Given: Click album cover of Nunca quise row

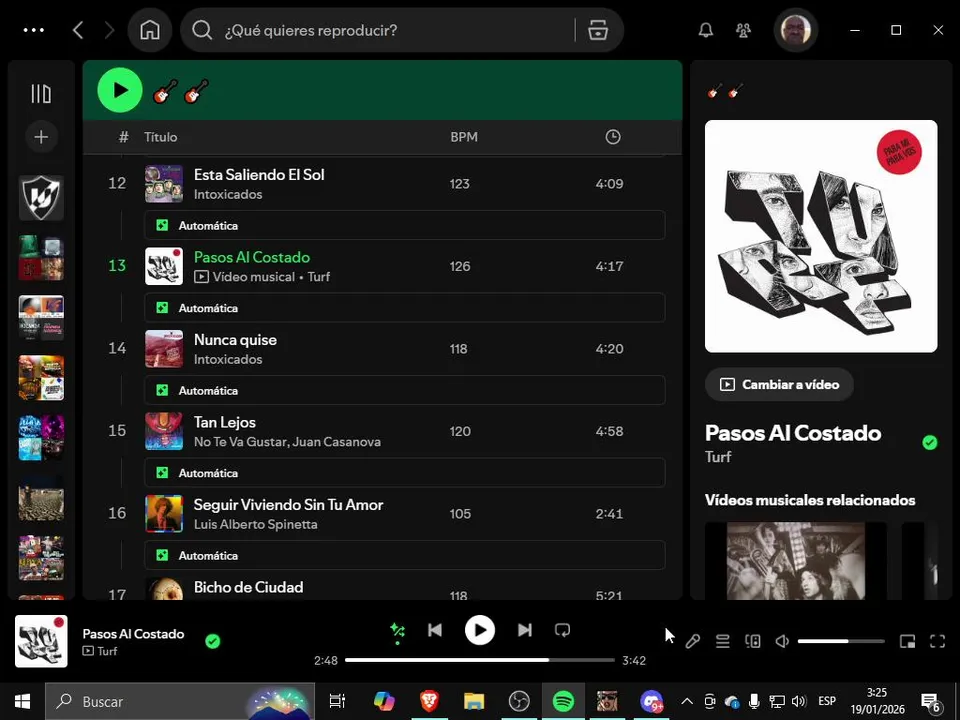Looking at the screenshot, I should (163, 348).
